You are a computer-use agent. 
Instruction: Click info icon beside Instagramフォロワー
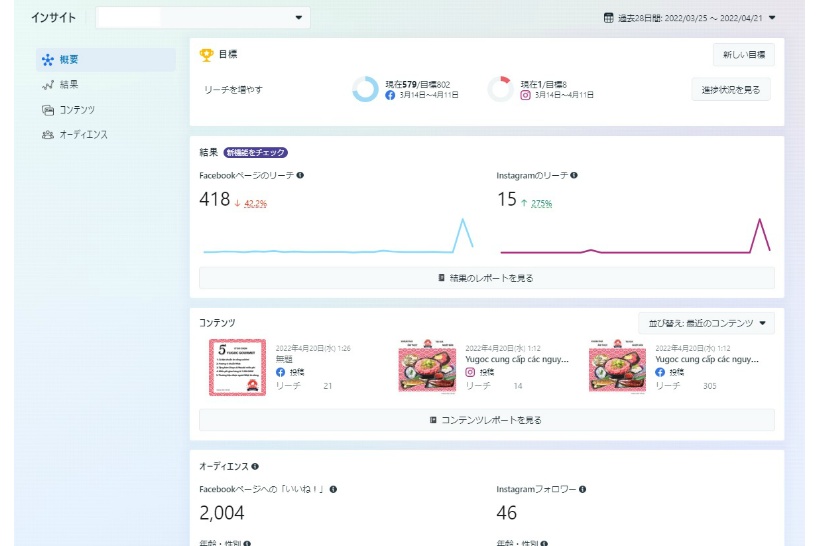click(x=582, y=490)
